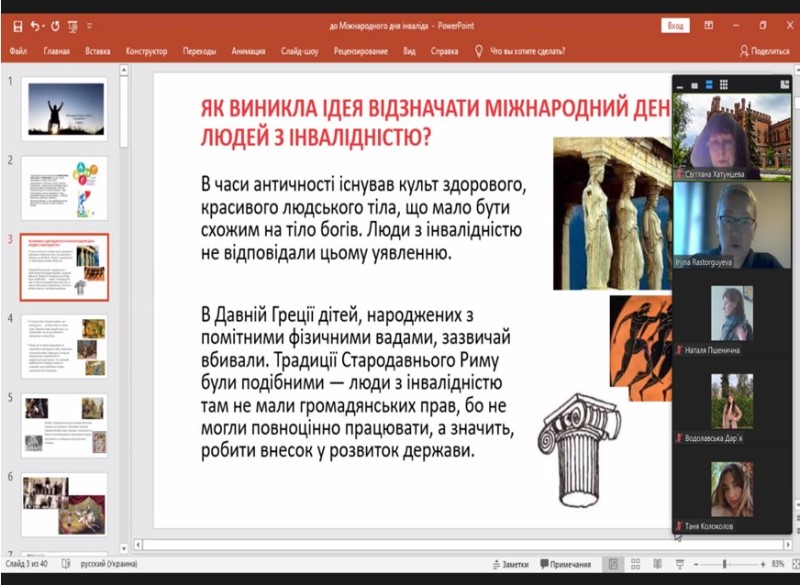800x585 pixels.
Task: Start Slide Show from status bar icon
Action: tap(680, 564)
